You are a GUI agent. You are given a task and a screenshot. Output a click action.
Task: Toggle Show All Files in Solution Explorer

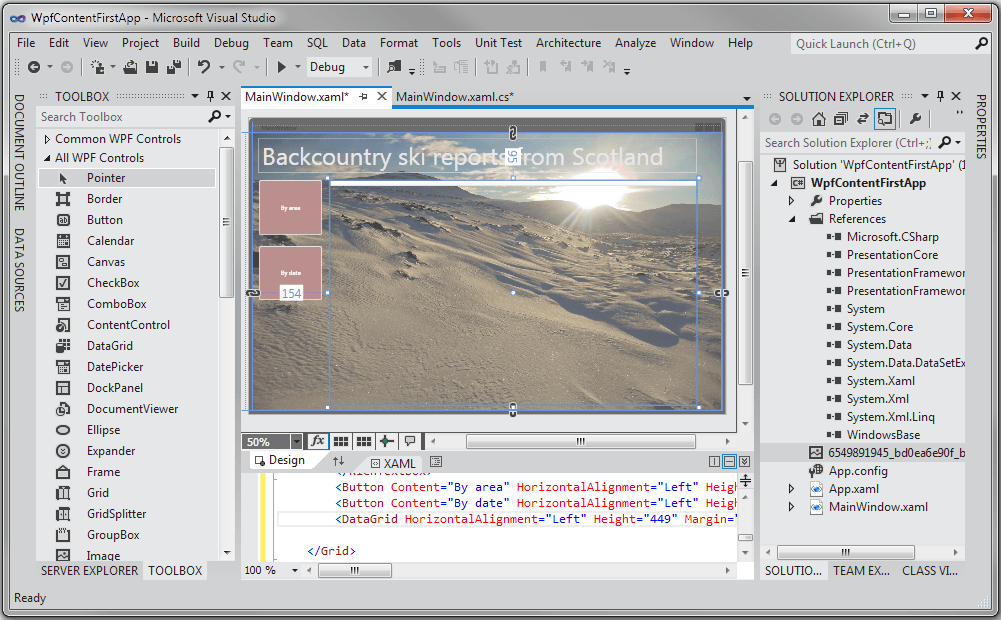coord(884,119)
